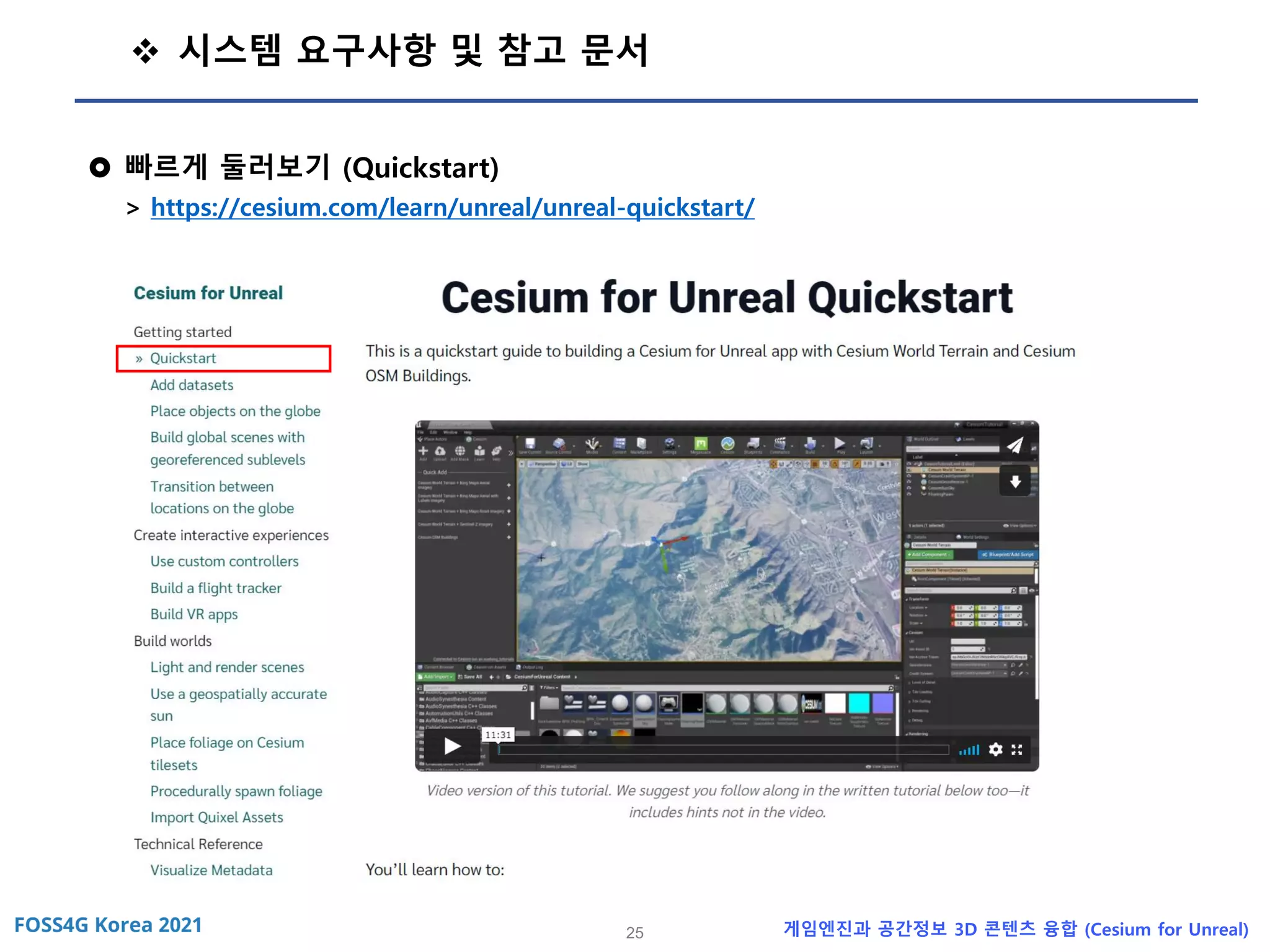Open the Use custom controllers link
Image resolution: width=1270 pixels, height=952 pixels.
[224, 562]
